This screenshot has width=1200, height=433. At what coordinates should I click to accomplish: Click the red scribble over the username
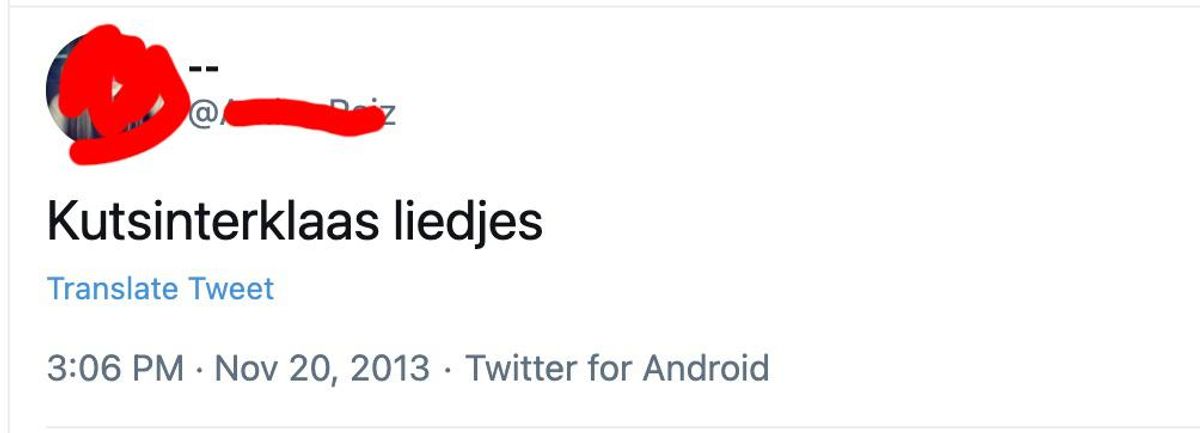pos(300,118)
